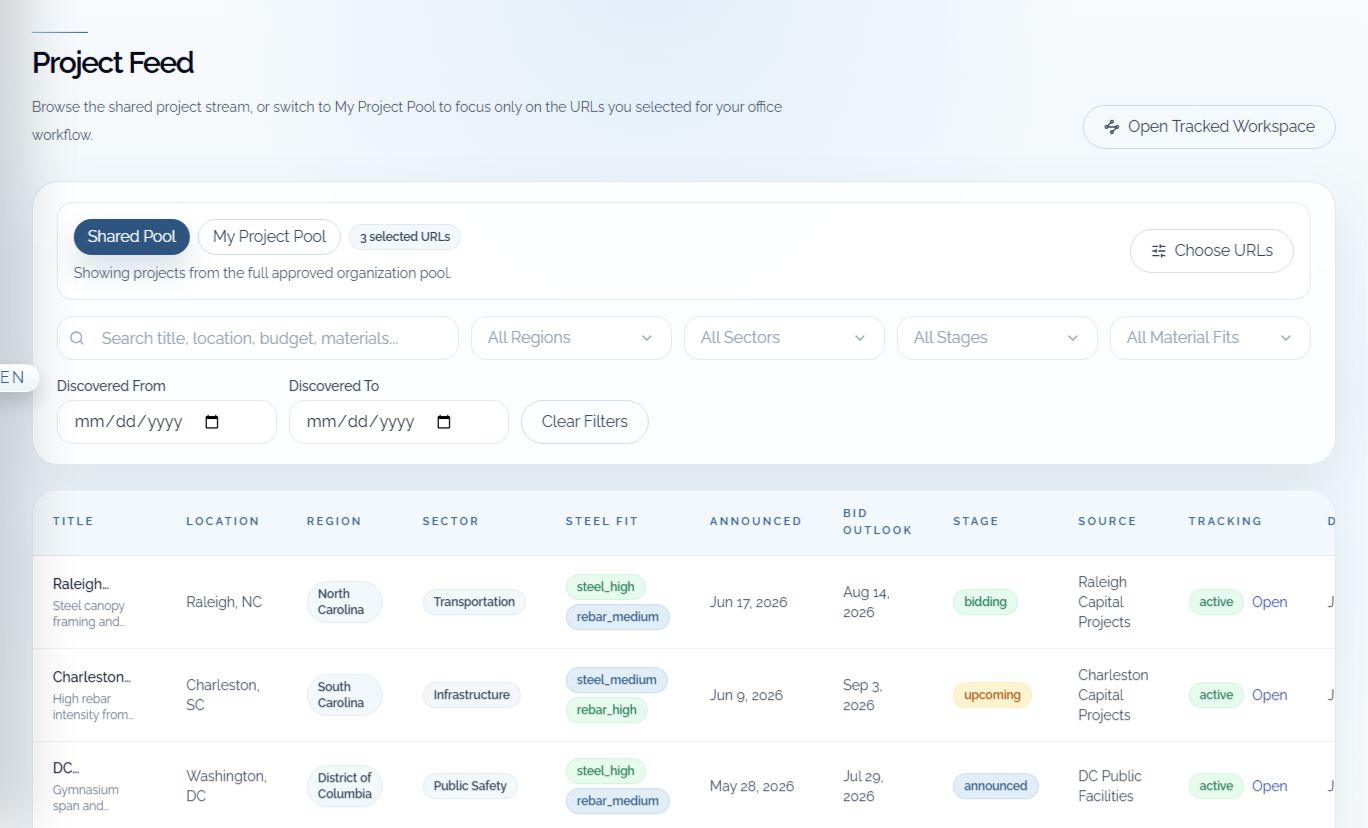Image resolution: width=1368 pixels, height=828 pixels.
Task: Expand the All Material Fits dropdown
Action: pyautogui.click(x=1210, y=338)
